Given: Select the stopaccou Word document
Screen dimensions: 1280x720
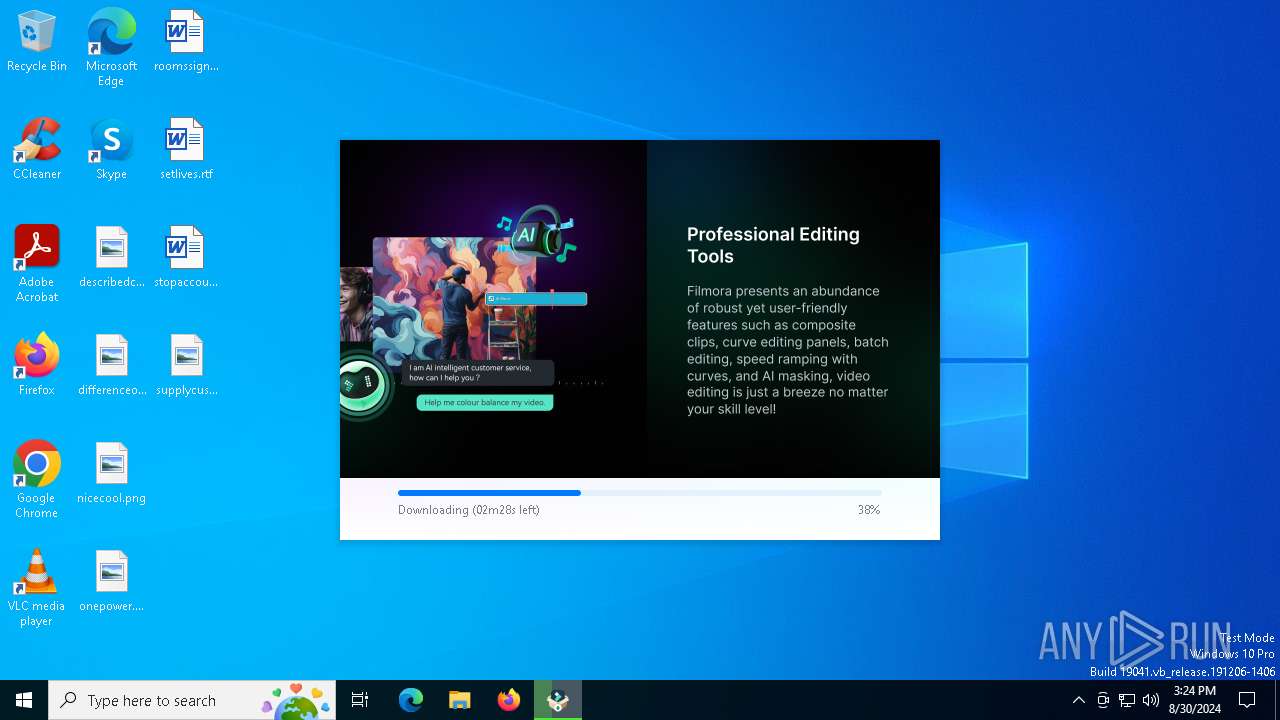Looking at the screenshot, I should coord(186,258).
